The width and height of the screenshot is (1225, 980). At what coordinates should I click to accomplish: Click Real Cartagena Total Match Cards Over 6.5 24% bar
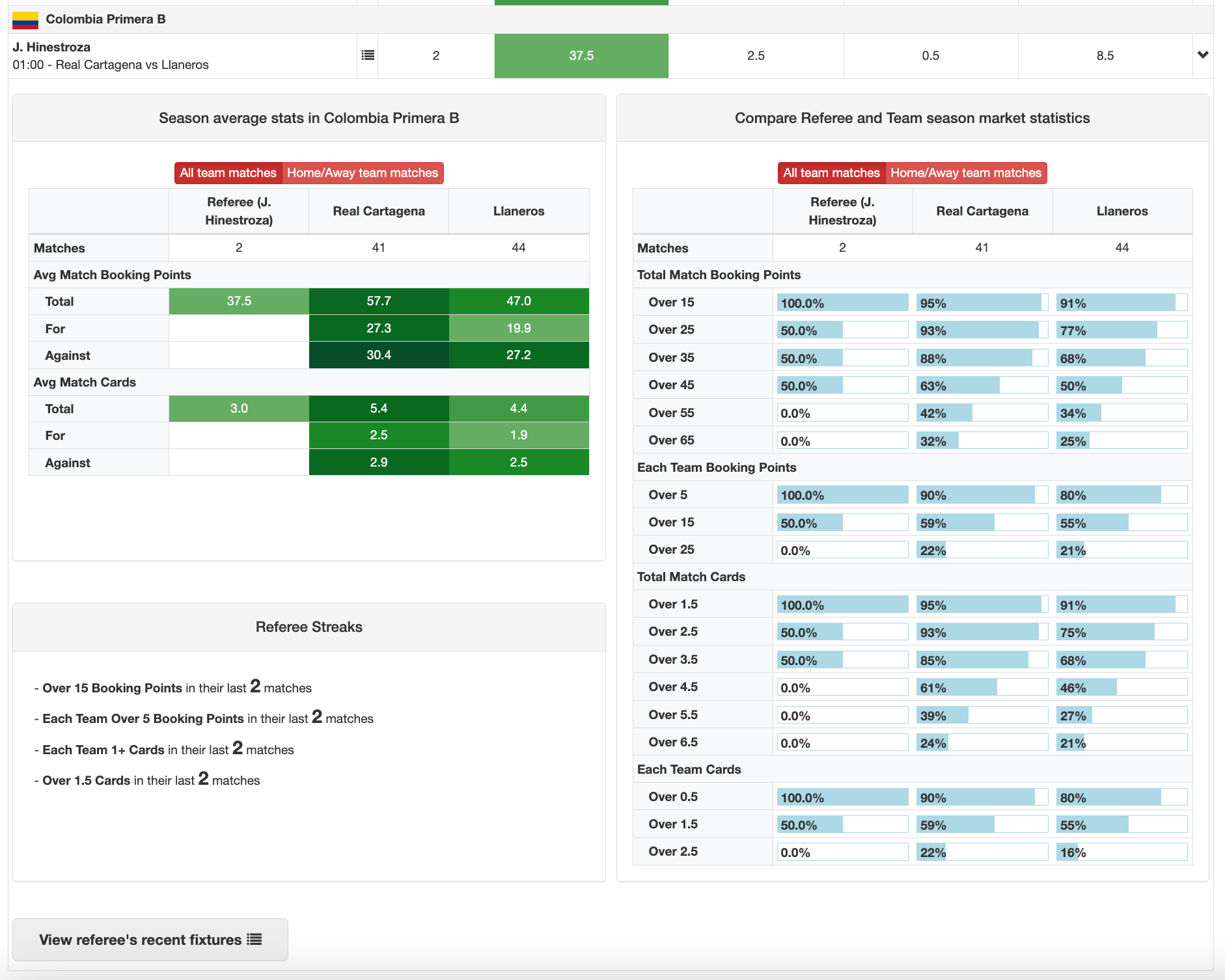coord(982,742)
